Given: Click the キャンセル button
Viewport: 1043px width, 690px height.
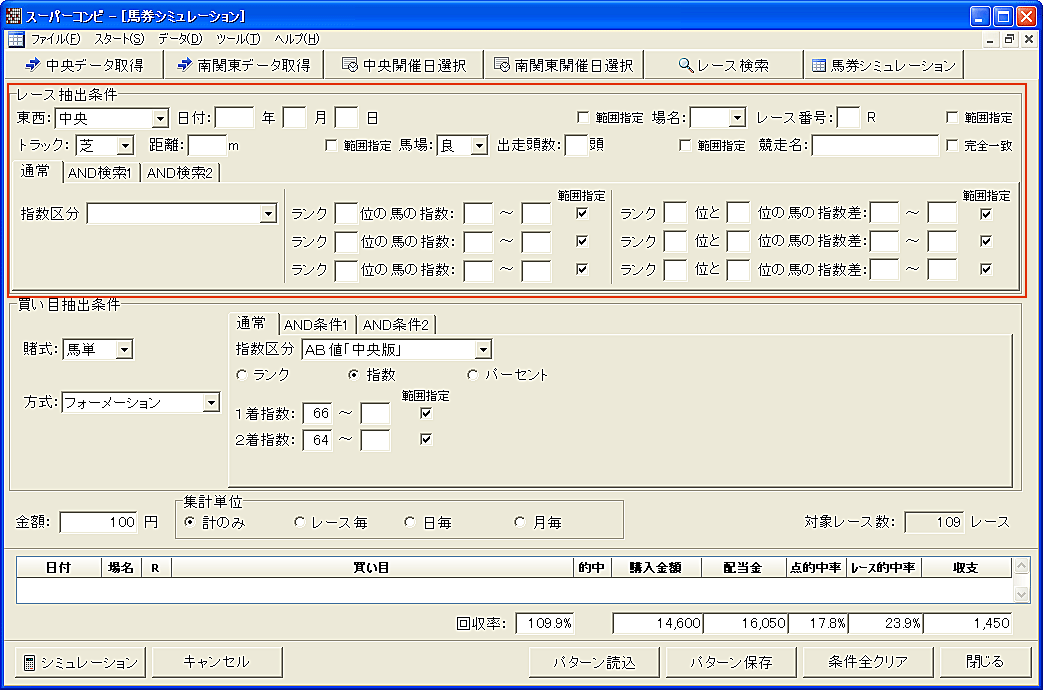Looking at the screenshot, I should (x=217, y=662).
